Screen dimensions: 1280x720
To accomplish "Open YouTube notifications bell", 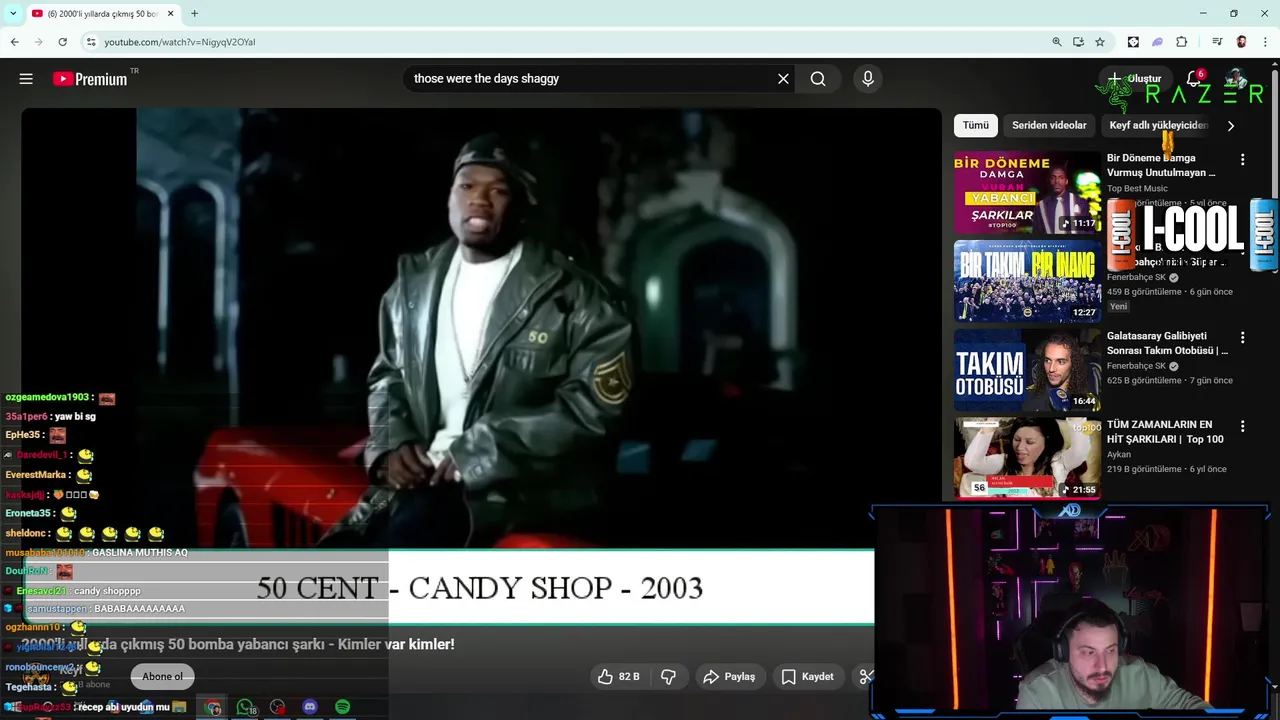I will coord(1194,79).
